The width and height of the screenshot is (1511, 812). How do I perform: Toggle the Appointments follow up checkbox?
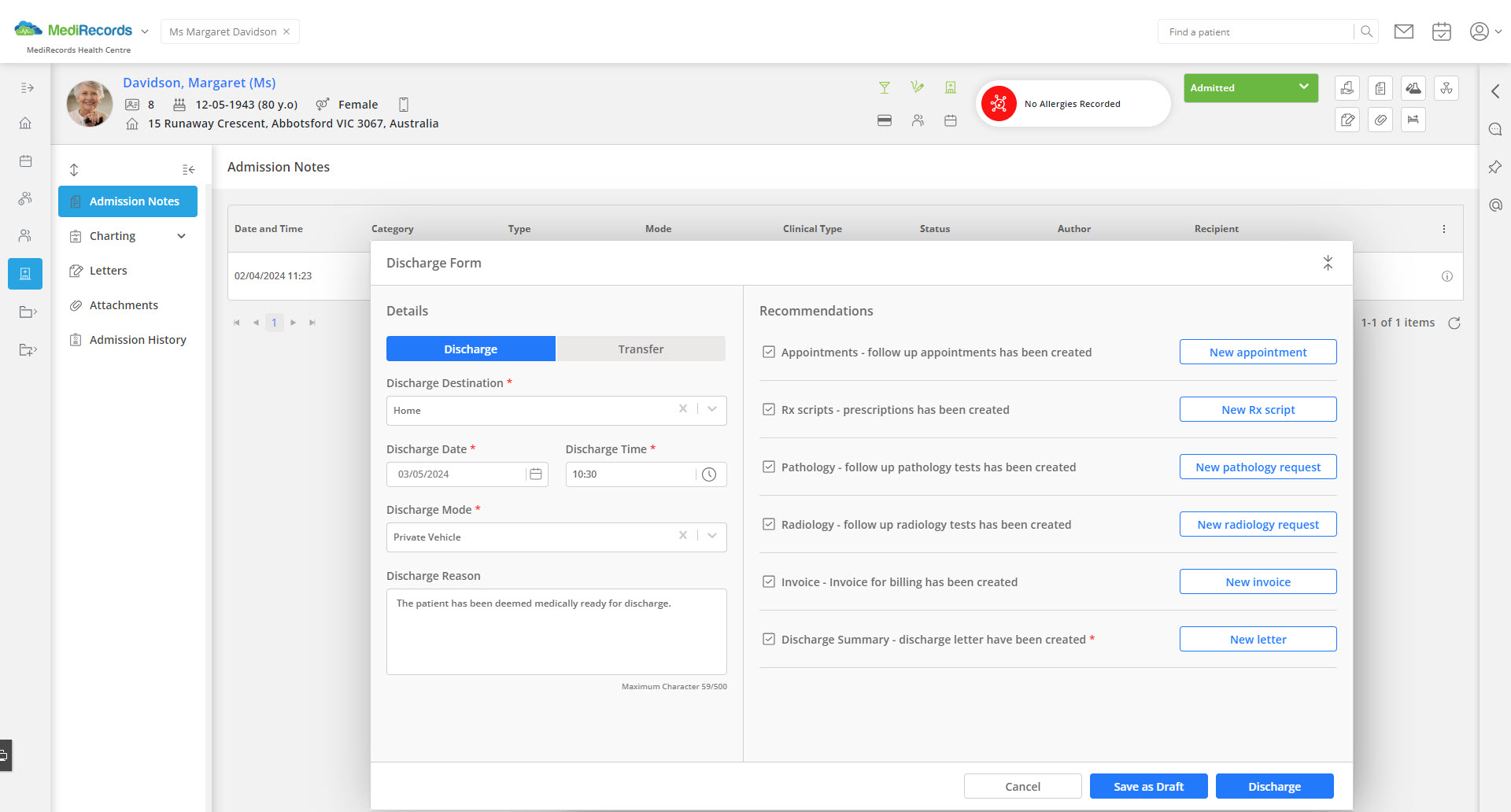769,352
